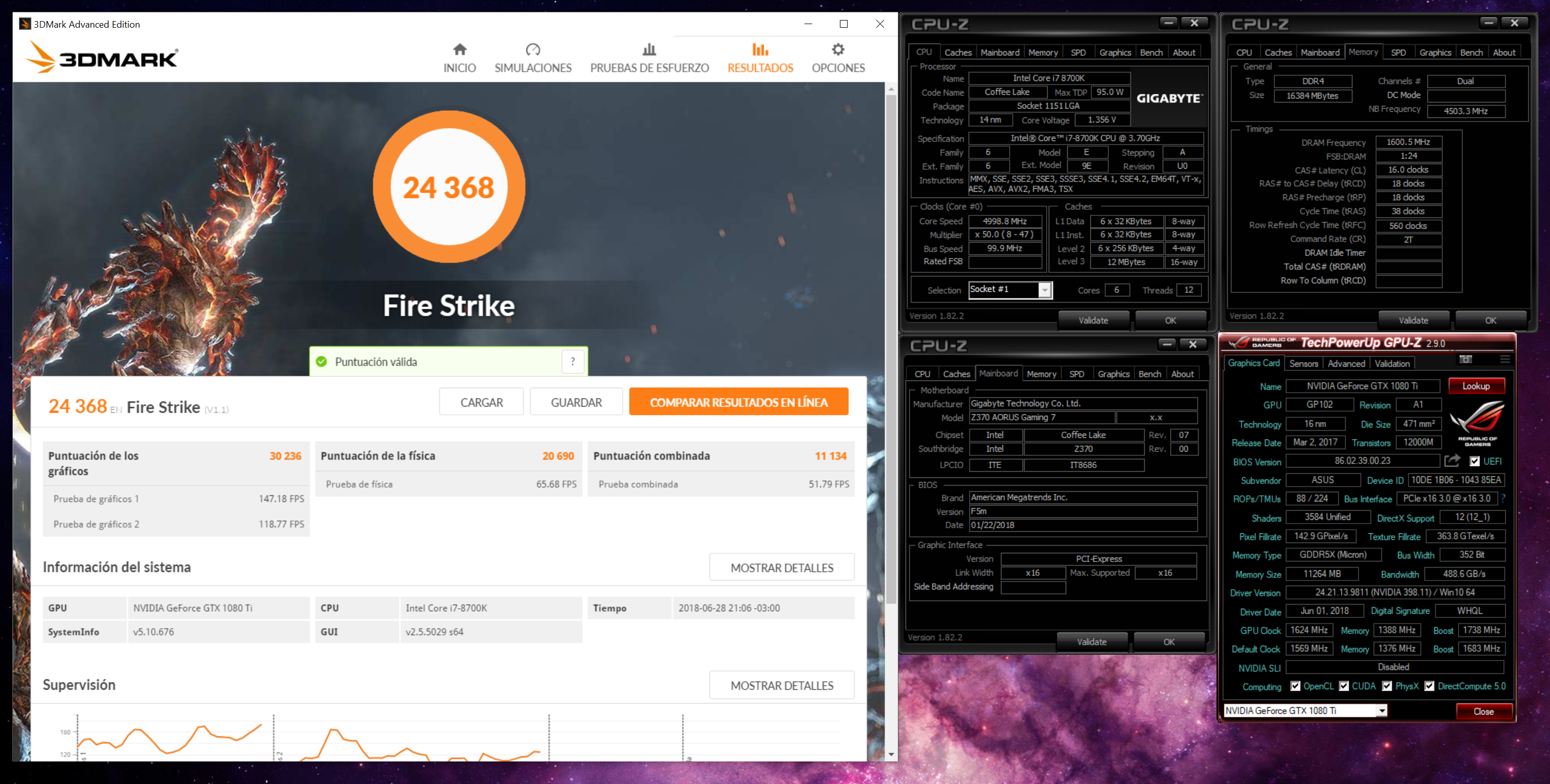Click the Bus Interface question mark in GPU-Z
1550x784 pixels.
[x=1503, y=498]
